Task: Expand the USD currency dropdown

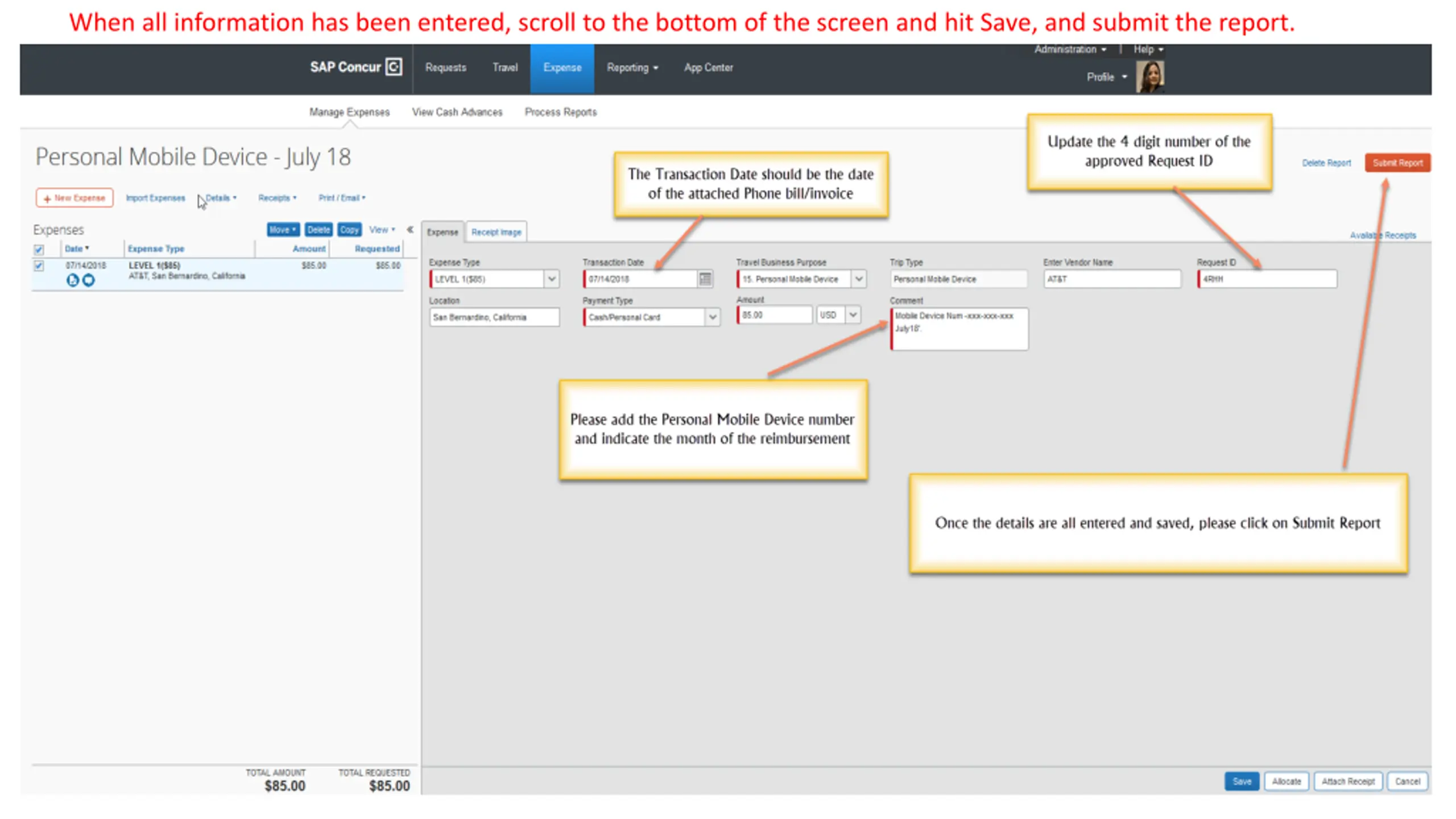Action: click(x=853, y=315)
